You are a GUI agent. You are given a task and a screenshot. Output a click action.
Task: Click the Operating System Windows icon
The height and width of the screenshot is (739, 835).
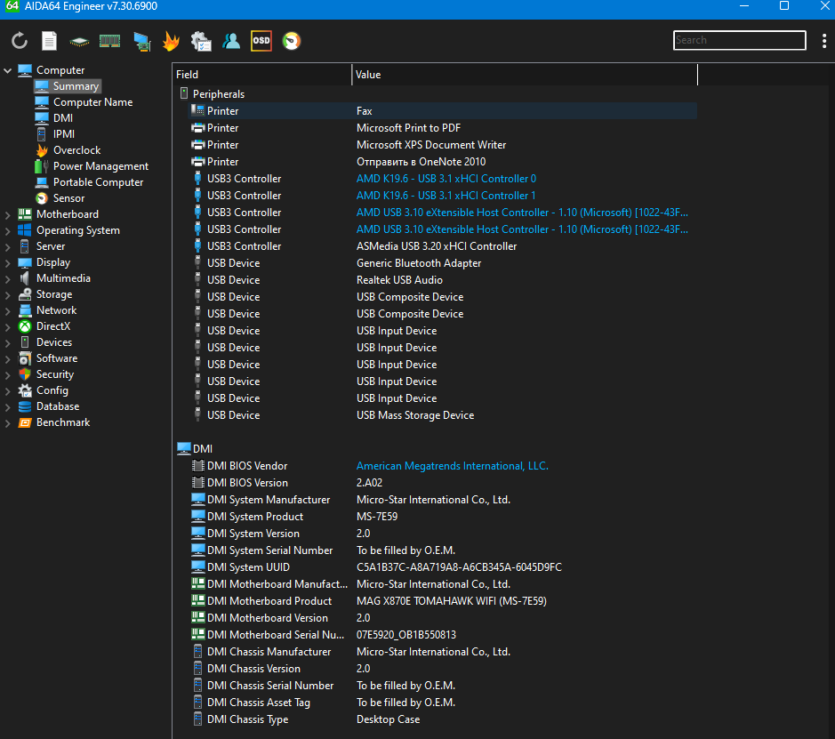[x=25, y=231]
